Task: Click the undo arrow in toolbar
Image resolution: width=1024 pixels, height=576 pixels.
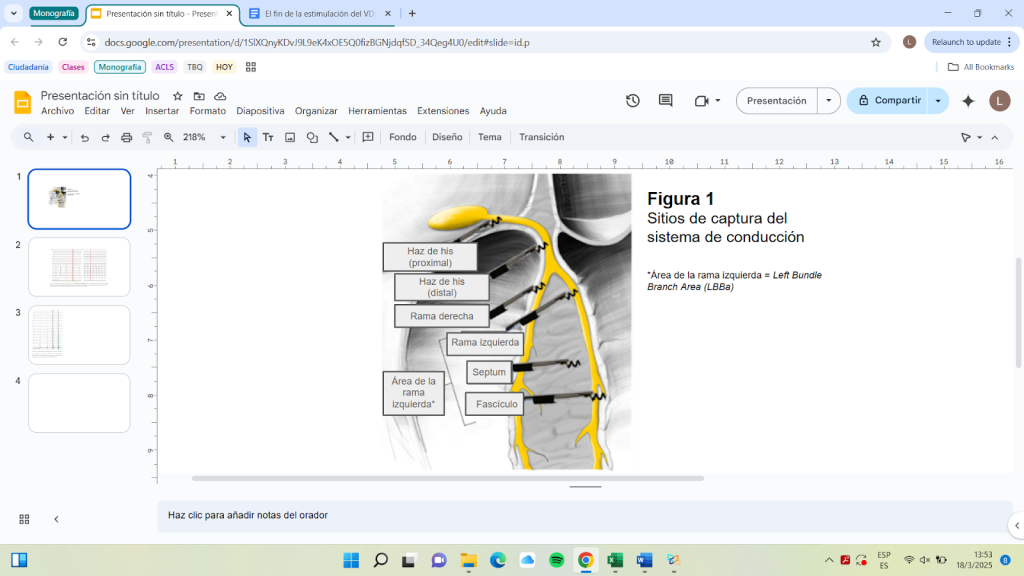Action: [85, 138]
